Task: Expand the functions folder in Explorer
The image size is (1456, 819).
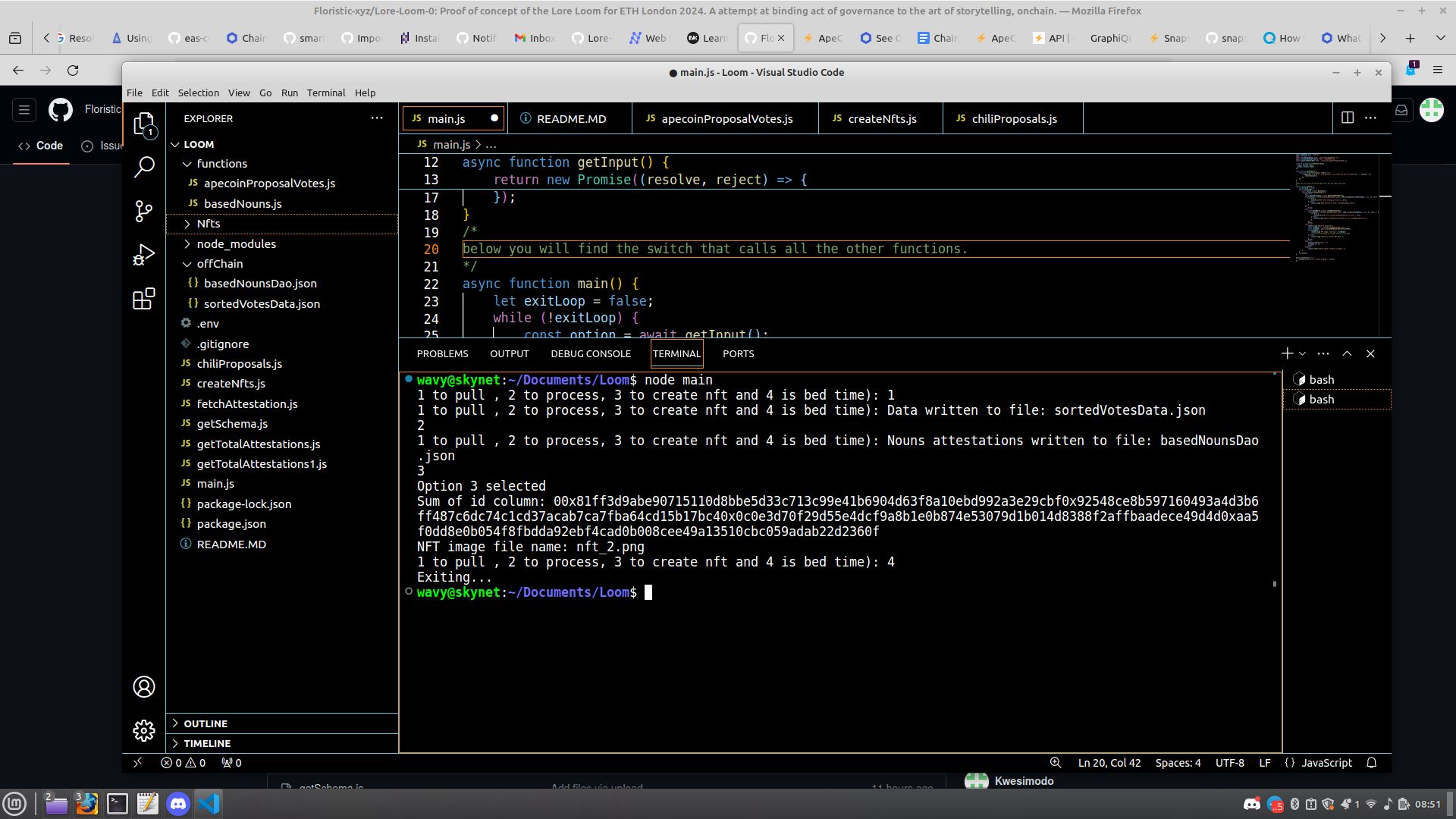Action: 222,163
